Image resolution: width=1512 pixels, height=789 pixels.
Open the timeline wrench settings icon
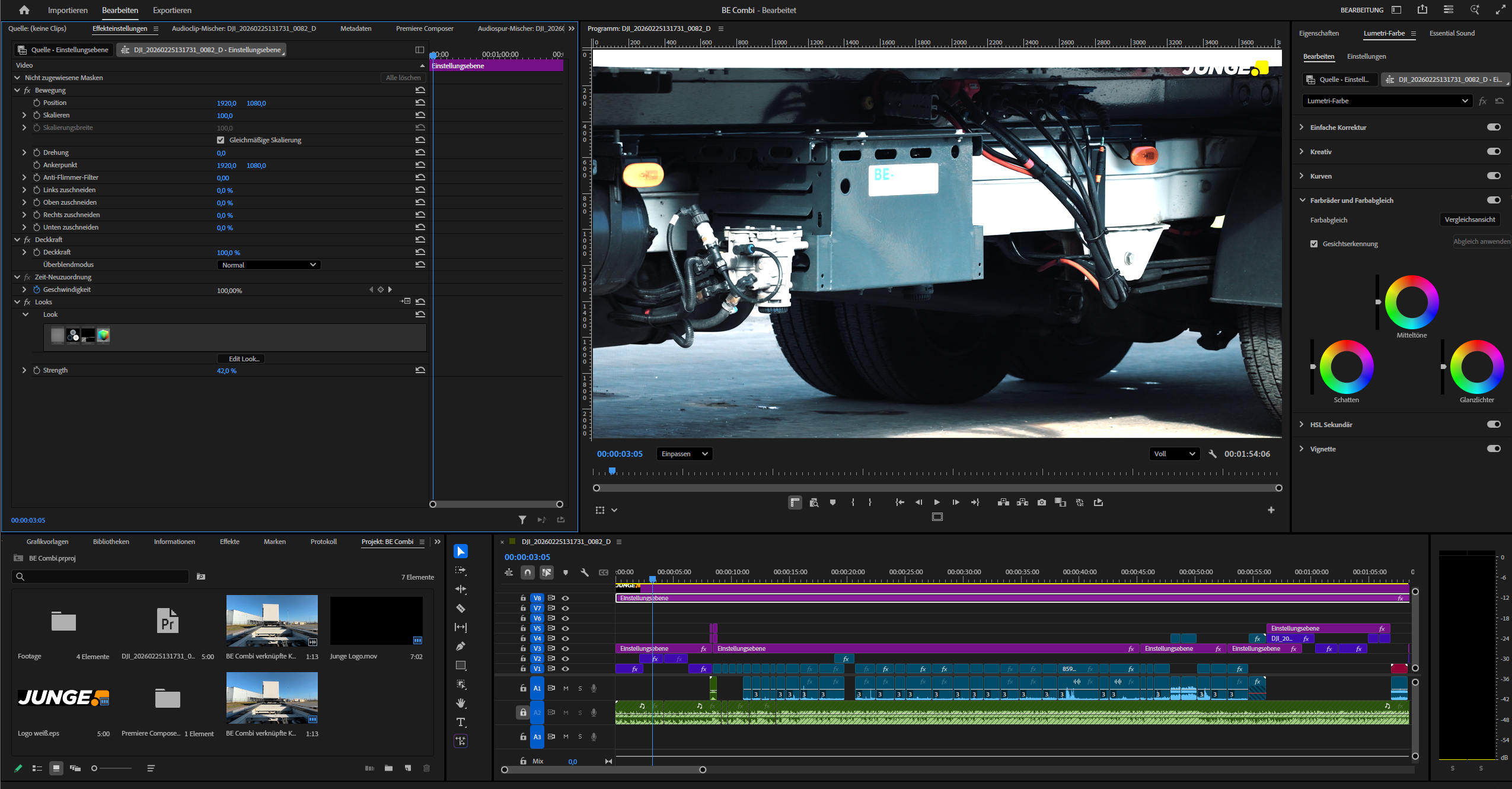(x=585, y=572)
